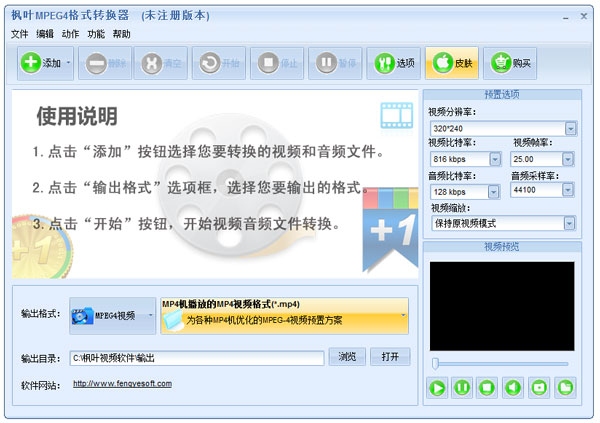The height and width of the screenshot is (423, 600).
Task: Click the disabled 删除 (Remove) toolbar button
Action: [105, 63]
